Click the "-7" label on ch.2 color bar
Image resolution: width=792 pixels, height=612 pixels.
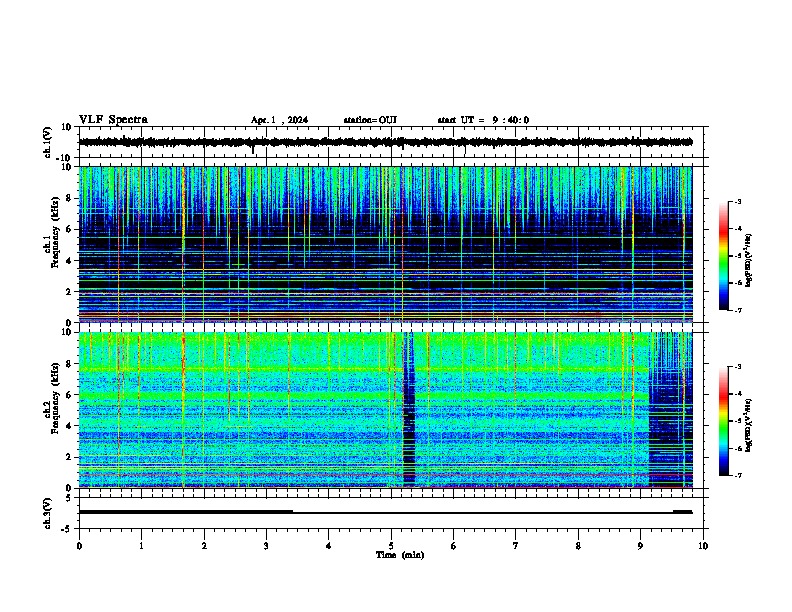click(x=738, y=475)
